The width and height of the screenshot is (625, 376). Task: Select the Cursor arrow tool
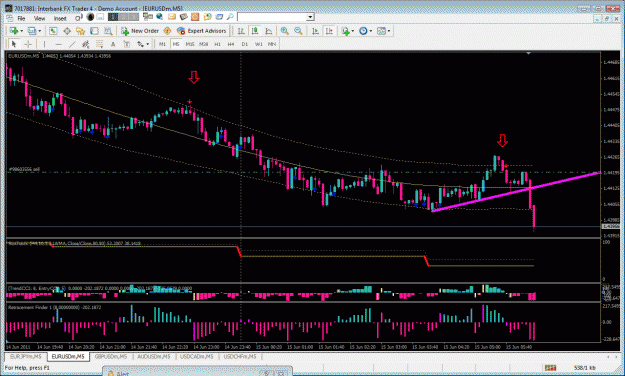[x=14, y=44]
